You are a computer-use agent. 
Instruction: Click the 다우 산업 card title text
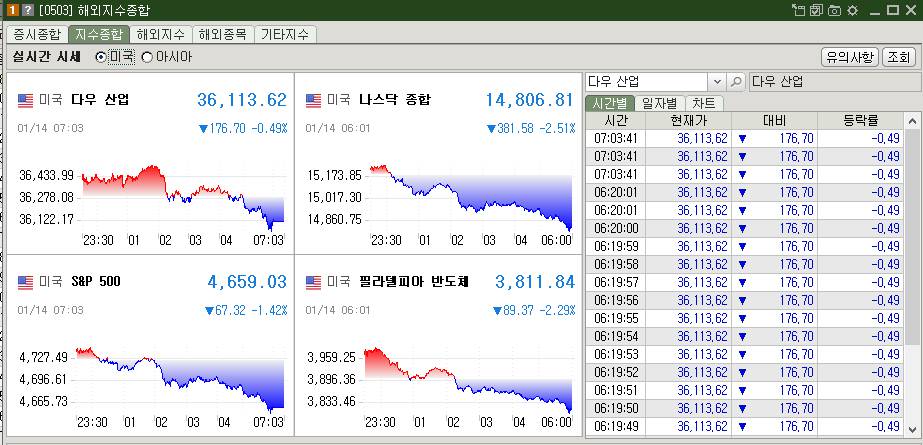(x=99, y=99)
